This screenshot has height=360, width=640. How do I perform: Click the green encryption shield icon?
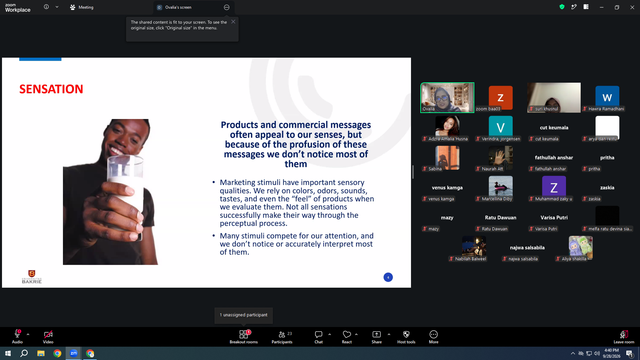[562, 7]
